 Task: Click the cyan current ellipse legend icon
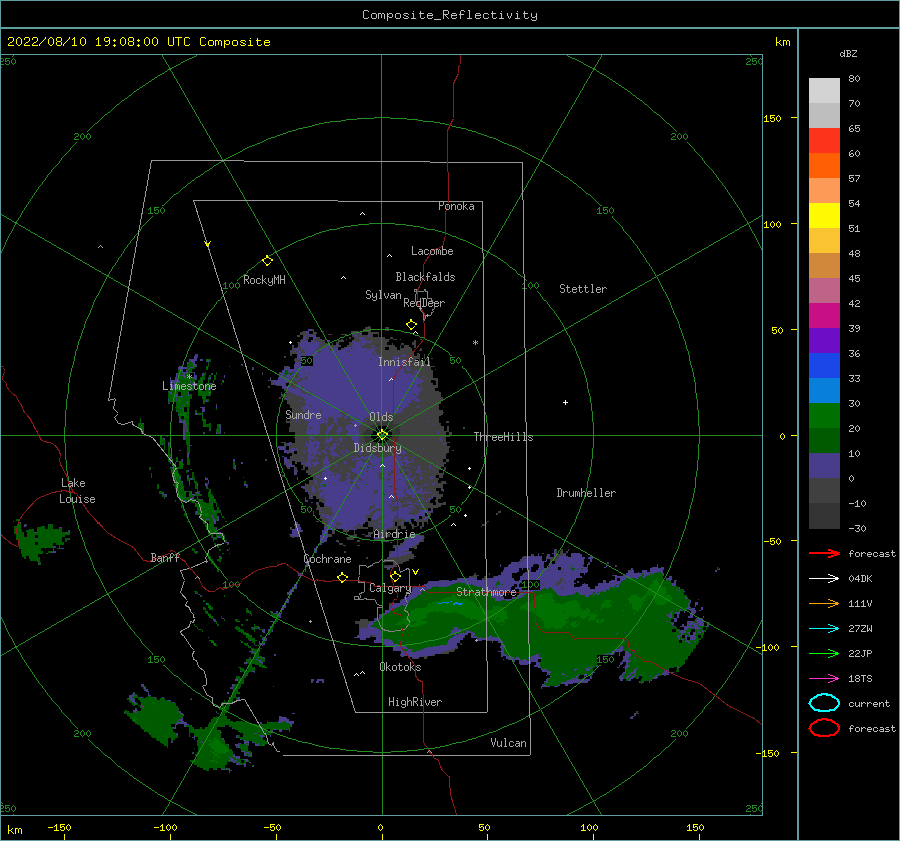point(824,703)
